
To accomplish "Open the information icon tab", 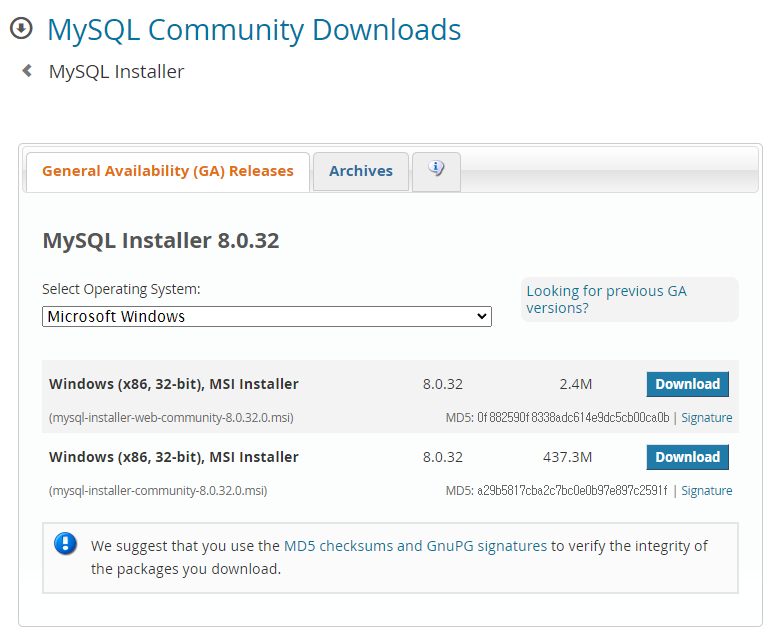I will coord(436,171).
